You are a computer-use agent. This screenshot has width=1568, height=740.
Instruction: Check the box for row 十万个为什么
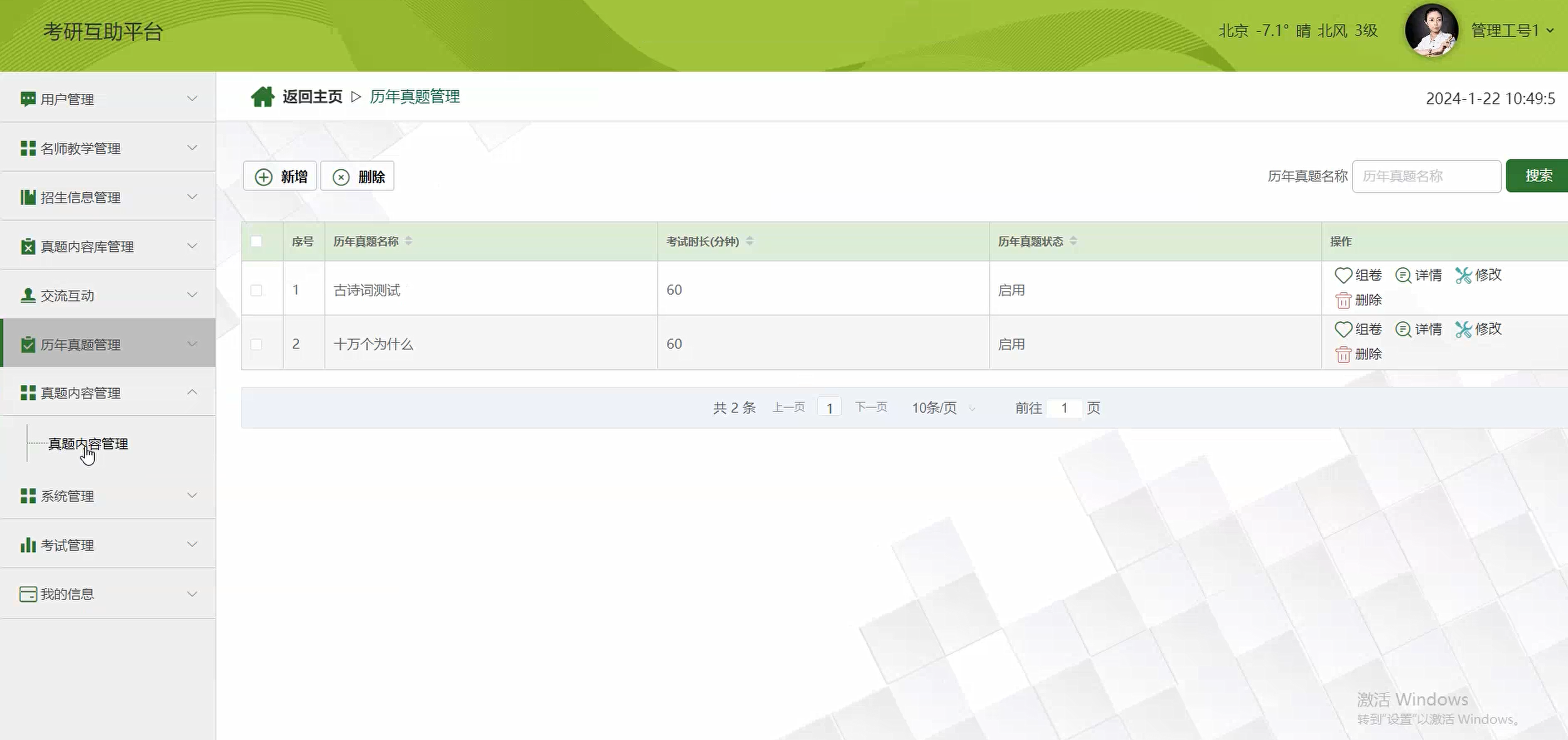[256, 345]
